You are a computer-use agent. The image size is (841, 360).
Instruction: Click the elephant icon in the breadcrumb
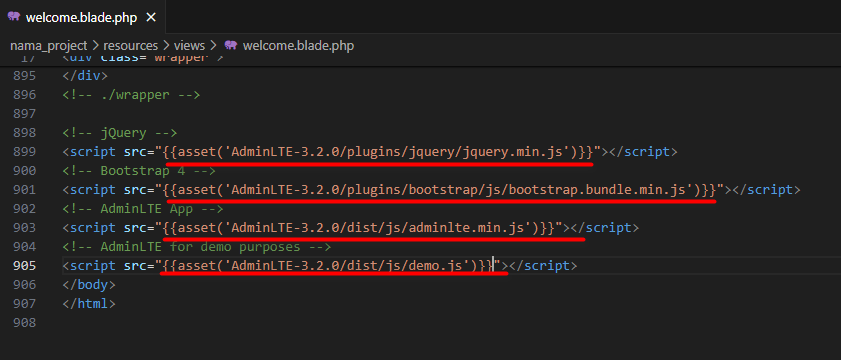point(231,46)
